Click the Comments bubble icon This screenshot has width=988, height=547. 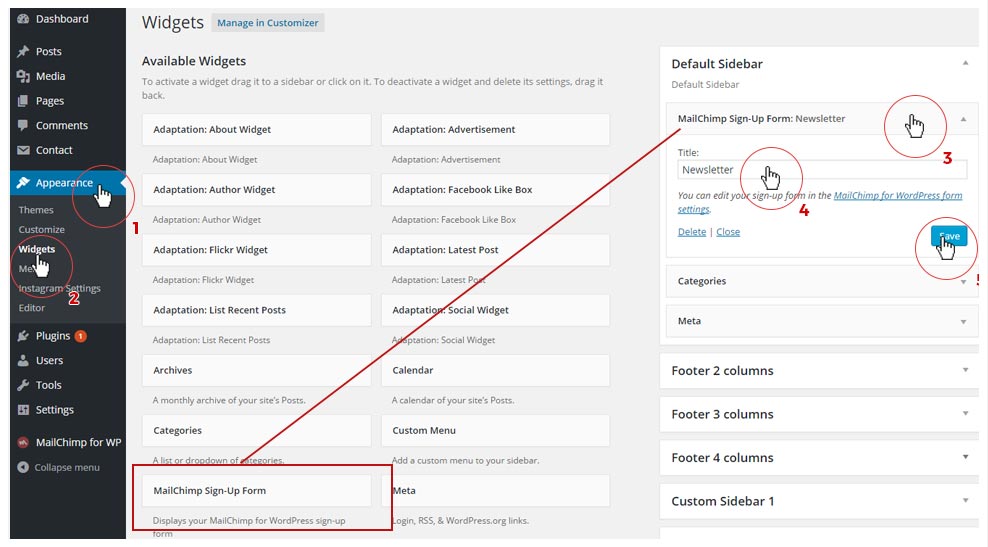(x=23, y=126)
